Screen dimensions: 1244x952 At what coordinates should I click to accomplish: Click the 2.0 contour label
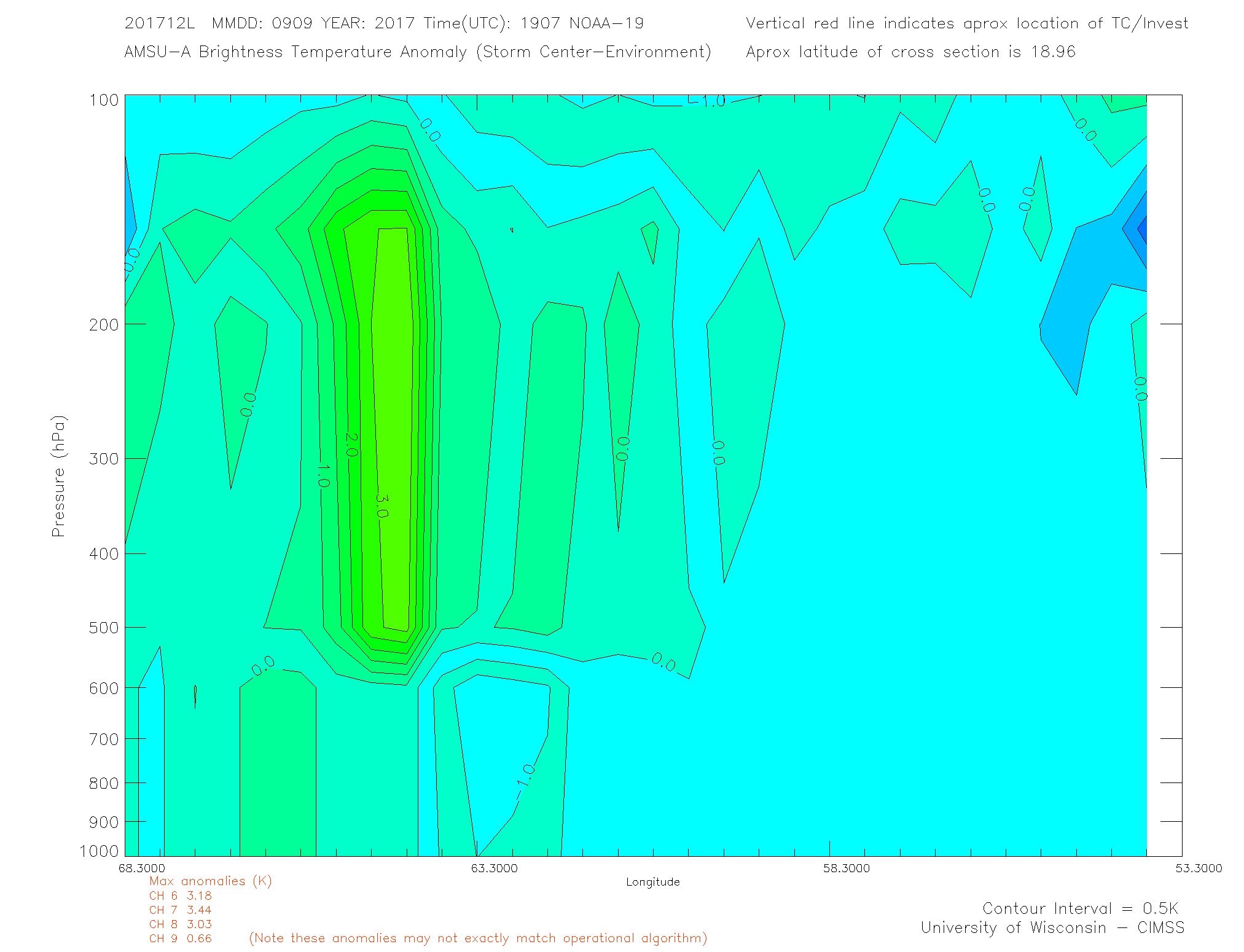point(351,445)
